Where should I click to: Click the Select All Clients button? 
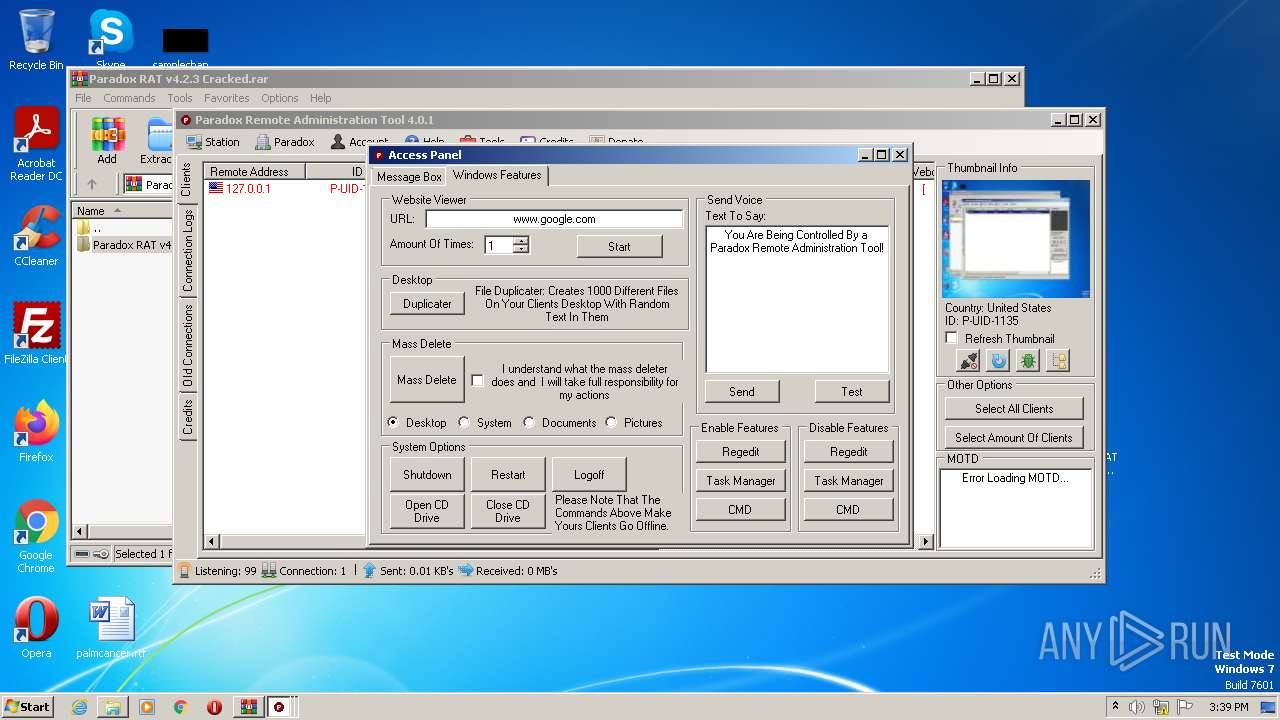click(1014, 409)
